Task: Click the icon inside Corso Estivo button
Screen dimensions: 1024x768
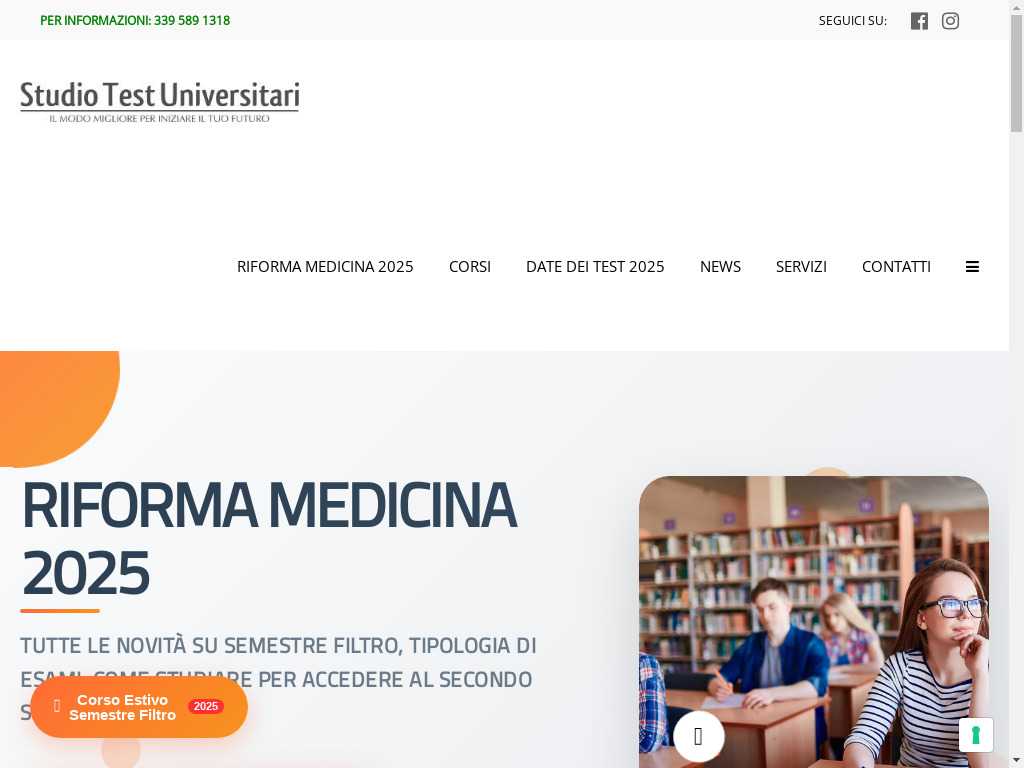Action: click(x=57, y=706)
